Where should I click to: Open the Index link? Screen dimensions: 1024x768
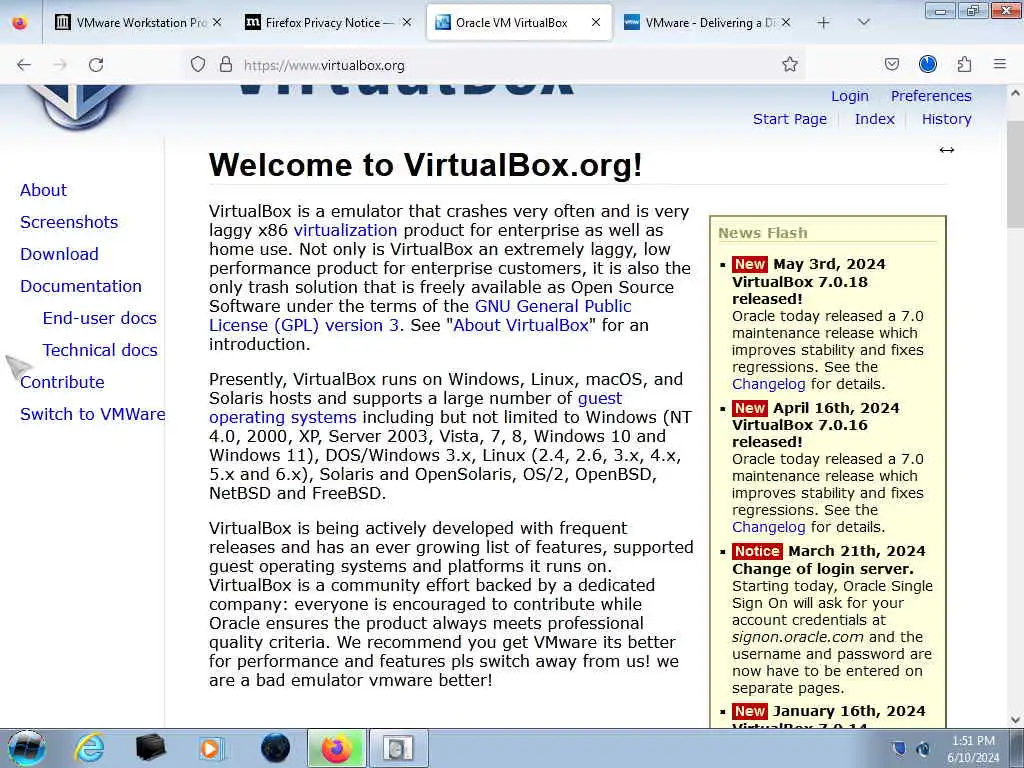click(x=874, y=119)
